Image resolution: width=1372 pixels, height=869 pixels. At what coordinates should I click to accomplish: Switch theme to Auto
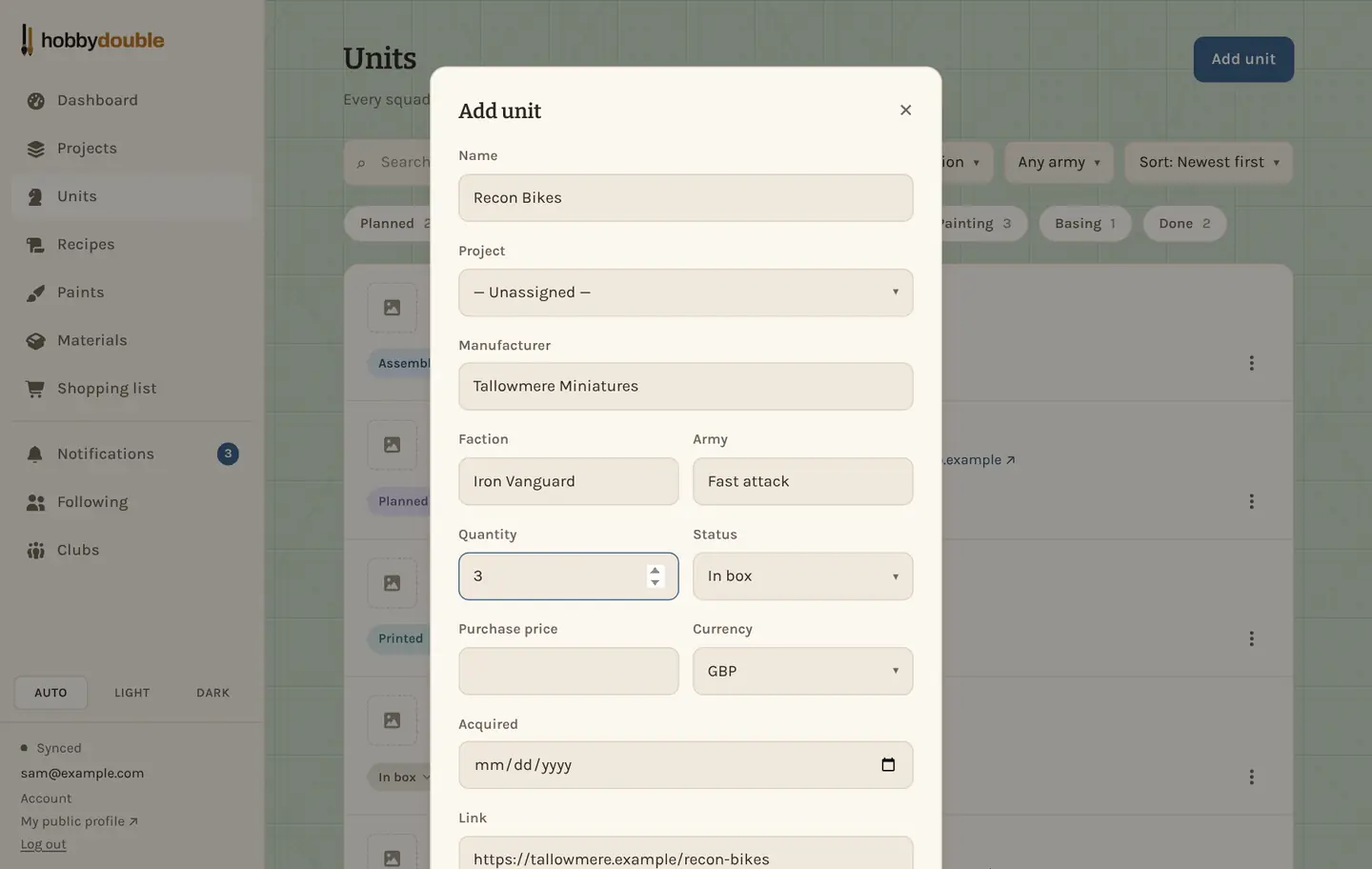(51, 693)
